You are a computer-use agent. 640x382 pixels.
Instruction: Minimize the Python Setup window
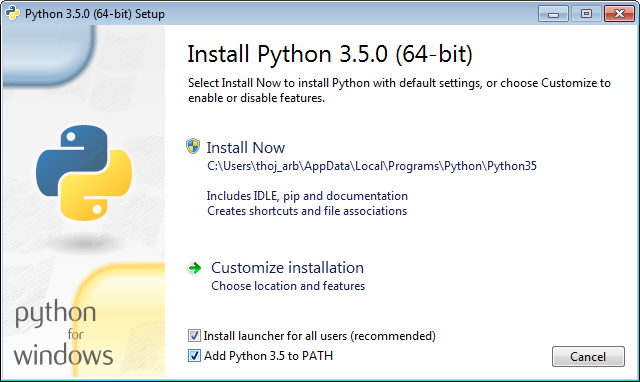[x=553, y=14]
